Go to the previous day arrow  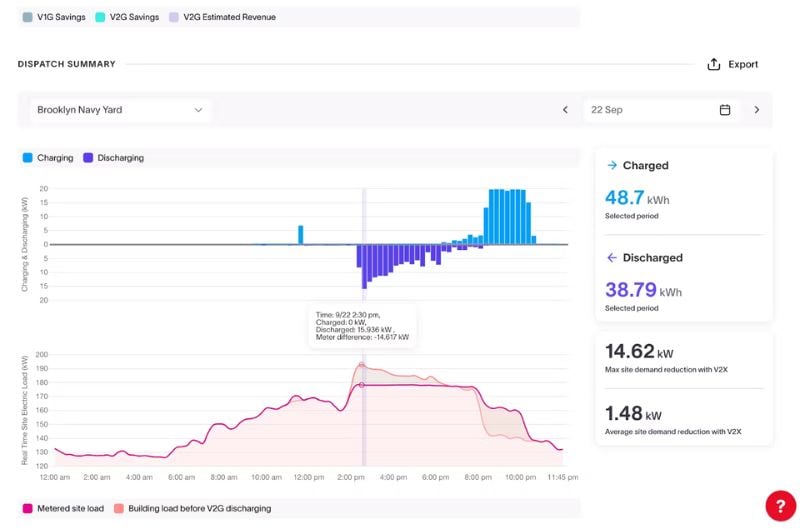click(565, 110)
